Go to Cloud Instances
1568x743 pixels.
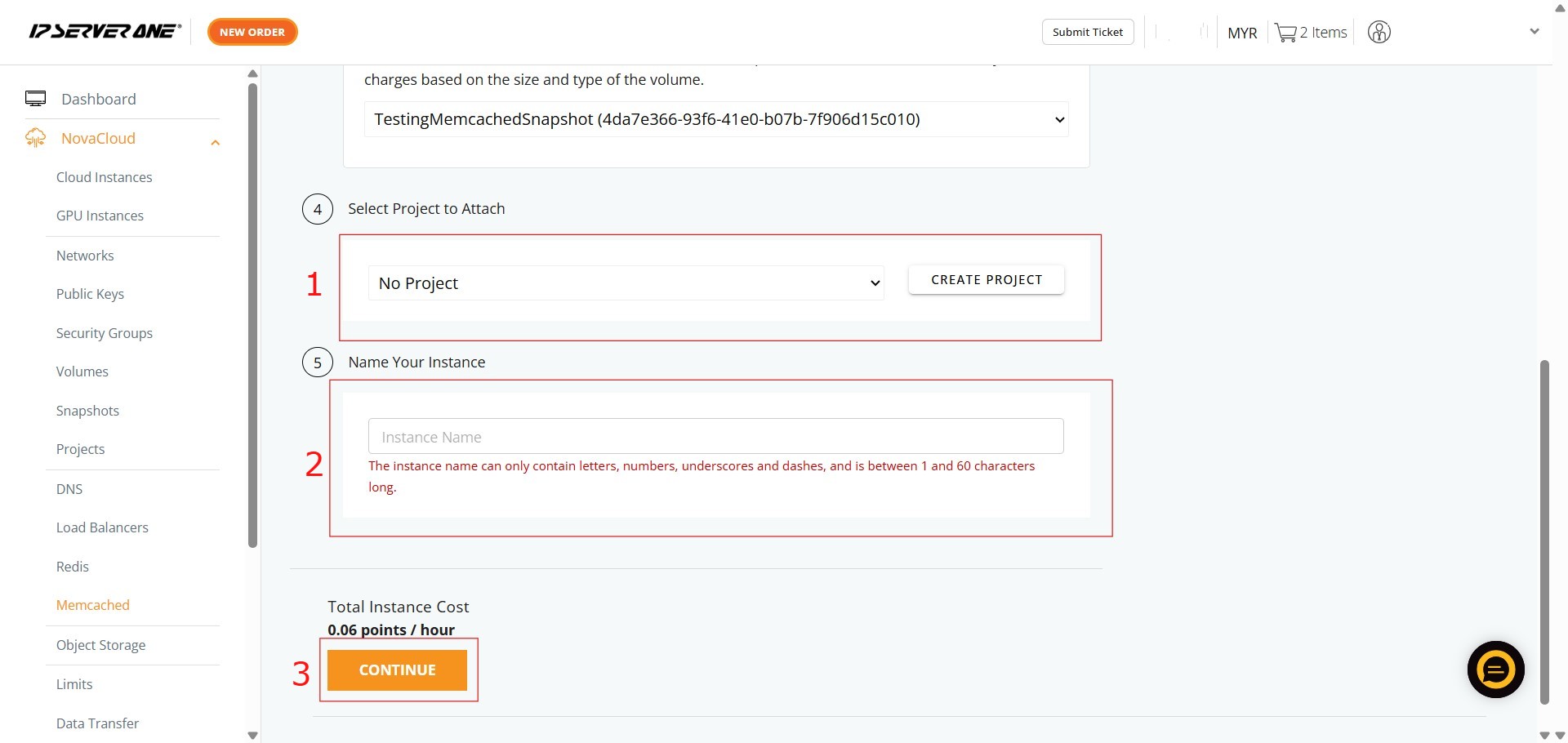point(104,177)
